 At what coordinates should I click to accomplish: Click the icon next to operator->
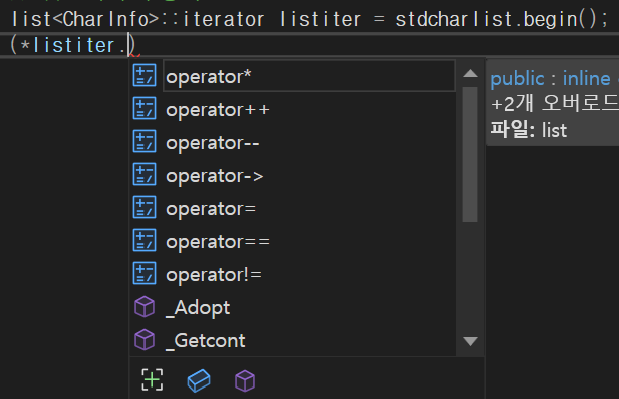click(144, 175)
